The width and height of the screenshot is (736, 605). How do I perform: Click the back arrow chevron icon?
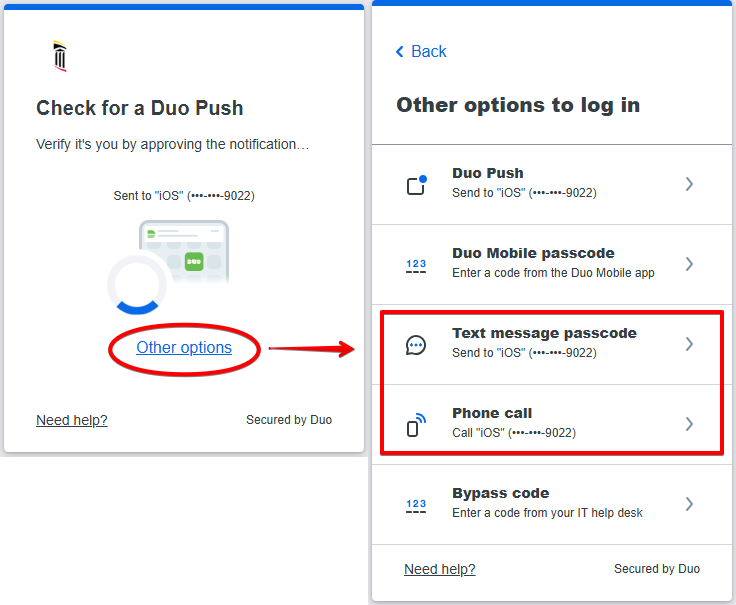click(400, 52)
